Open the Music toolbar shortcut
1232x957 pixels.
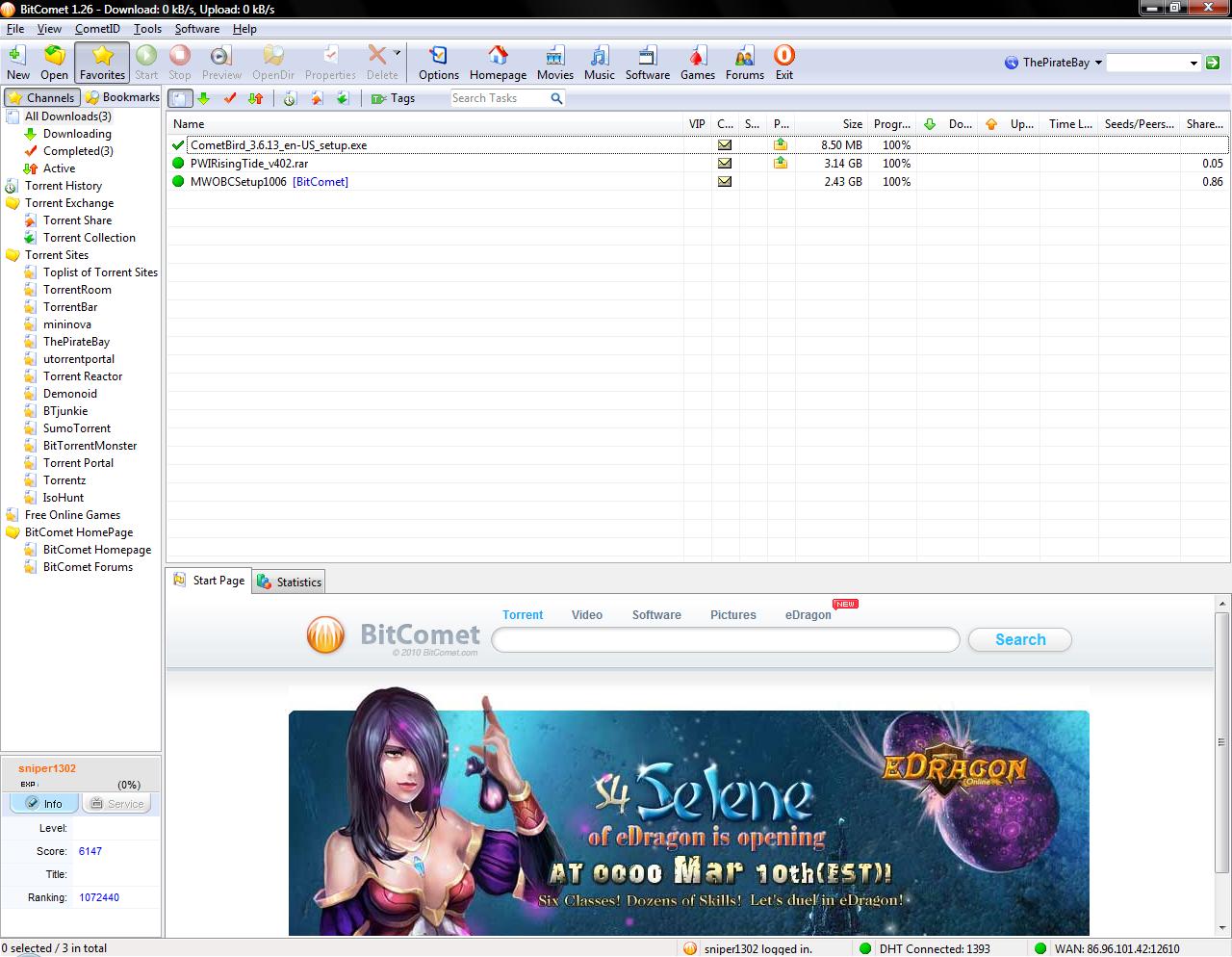599,63
